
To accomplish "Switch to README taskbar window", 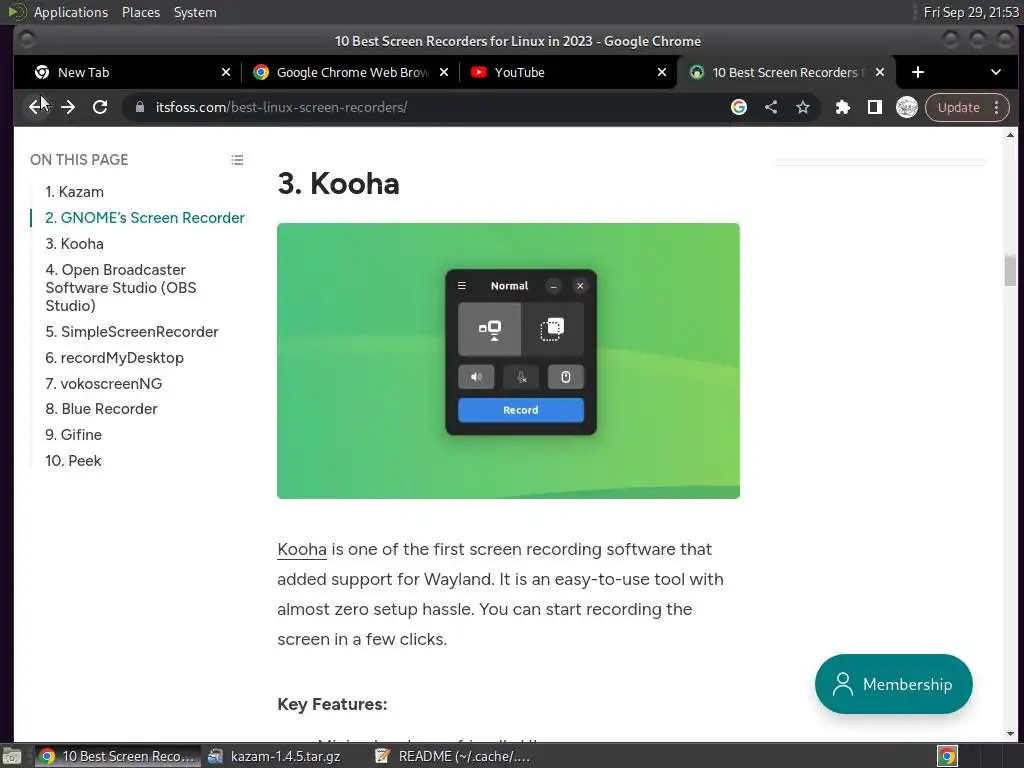I will point(453,756).
